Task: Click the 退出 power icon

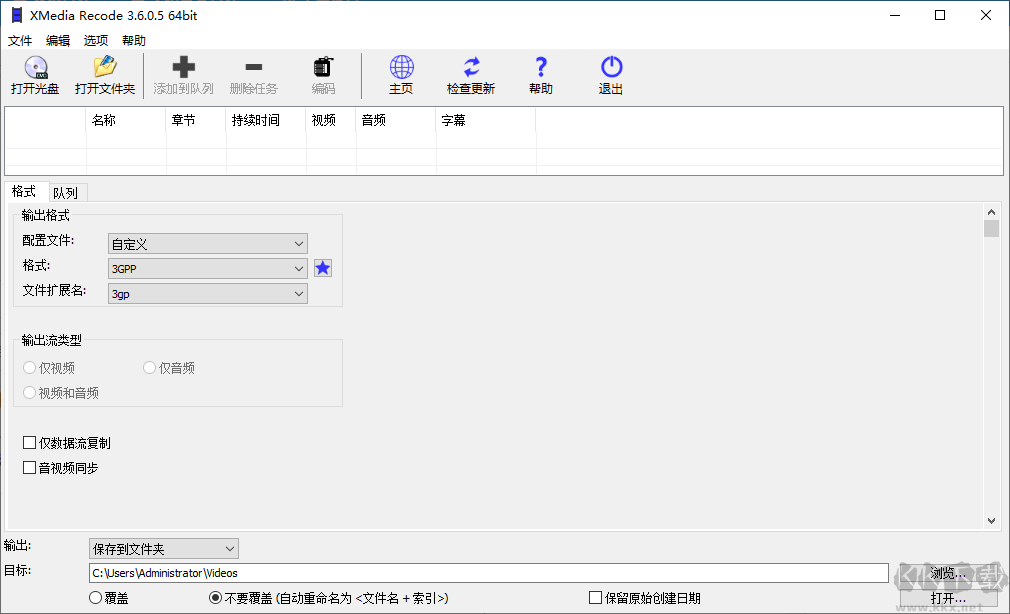Action: coord(611,66)
